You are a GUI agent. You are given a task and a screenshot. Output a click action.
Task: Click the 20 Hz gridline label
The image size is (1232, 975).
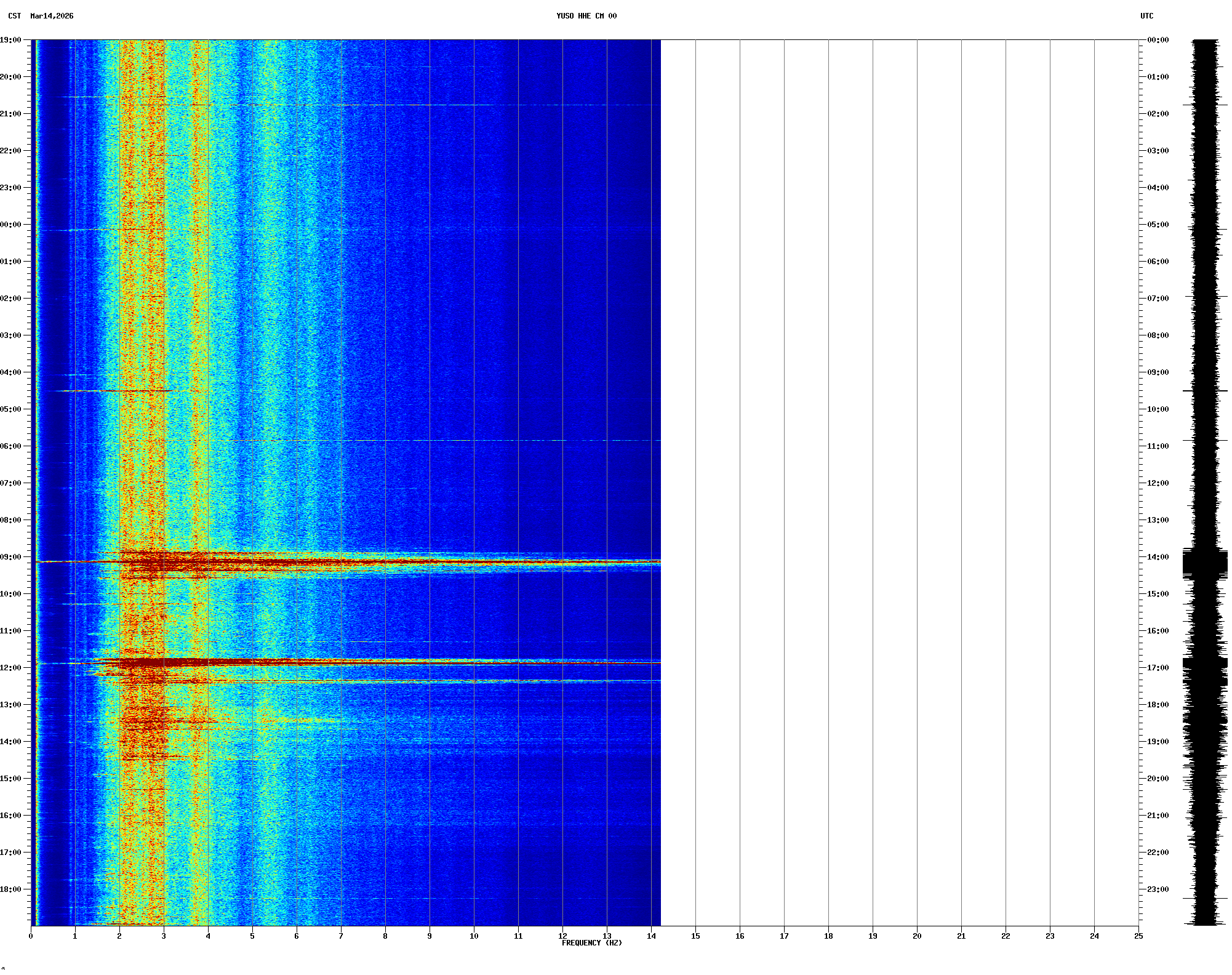tap(917, 936)
